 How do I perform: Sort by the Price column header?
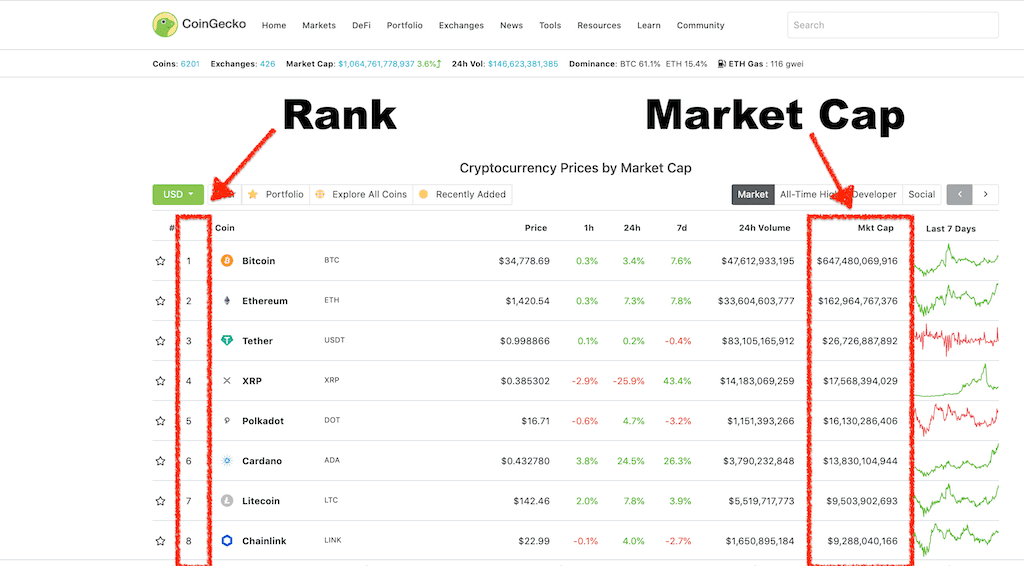point(536,228)
